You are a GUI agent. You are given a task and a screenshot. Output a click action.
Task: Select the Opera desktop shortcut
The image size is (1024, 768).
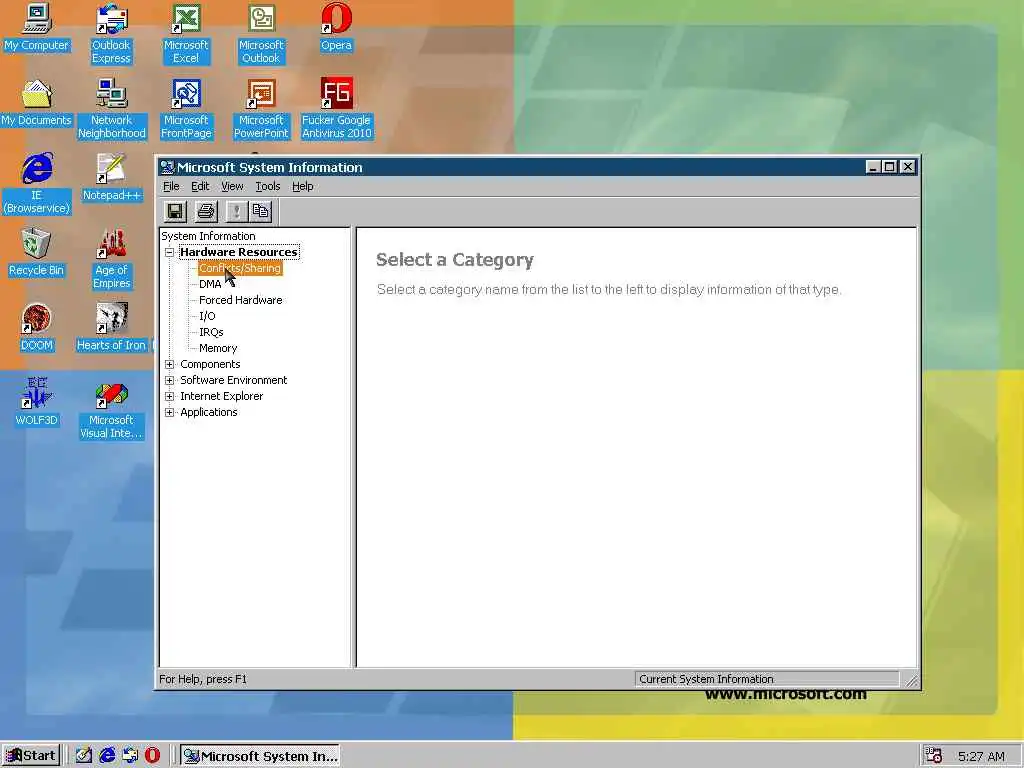pos(336,27)
